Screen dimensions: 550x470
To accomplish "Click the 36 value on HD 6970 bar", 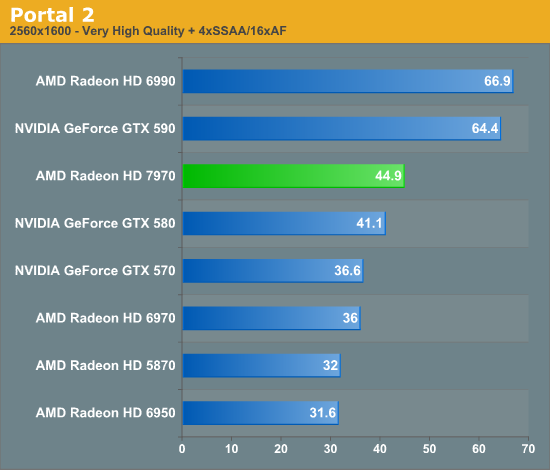I will pyautogui.click(x=350, y=318).
